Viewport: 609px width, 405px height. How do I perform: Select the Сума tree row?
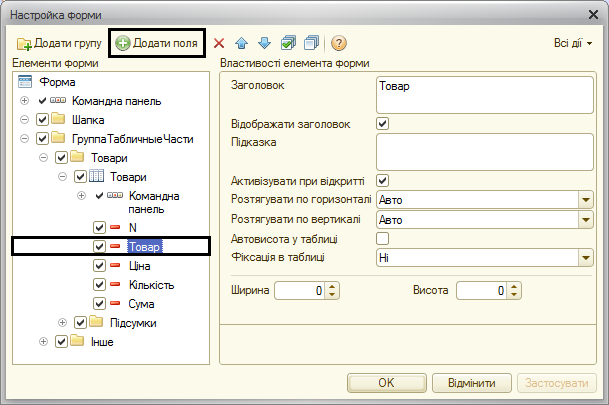[111, 304]
